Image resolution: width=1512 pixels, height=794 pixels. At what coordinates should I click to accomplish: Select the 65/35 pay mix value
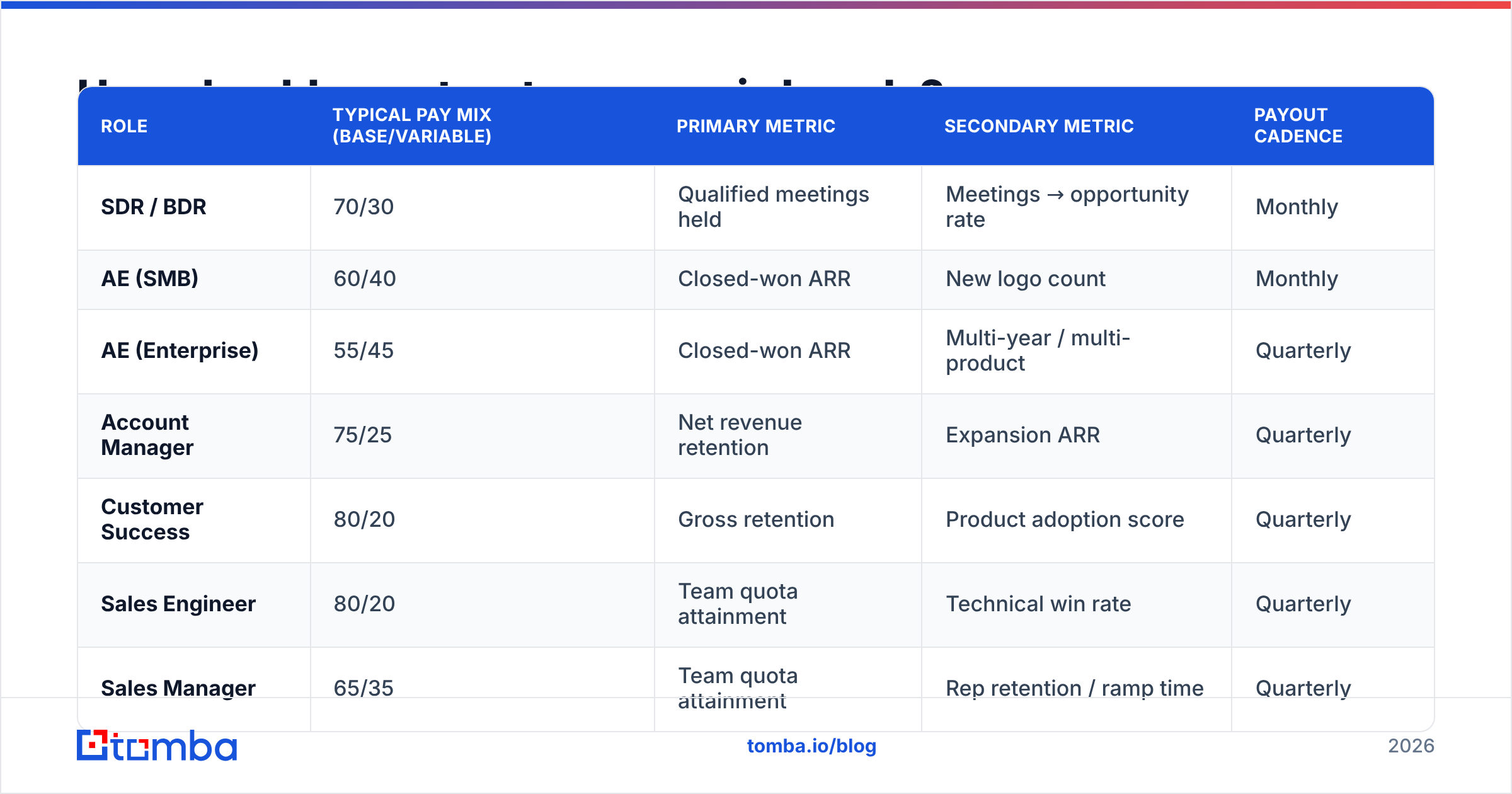[x=364, y=688]
